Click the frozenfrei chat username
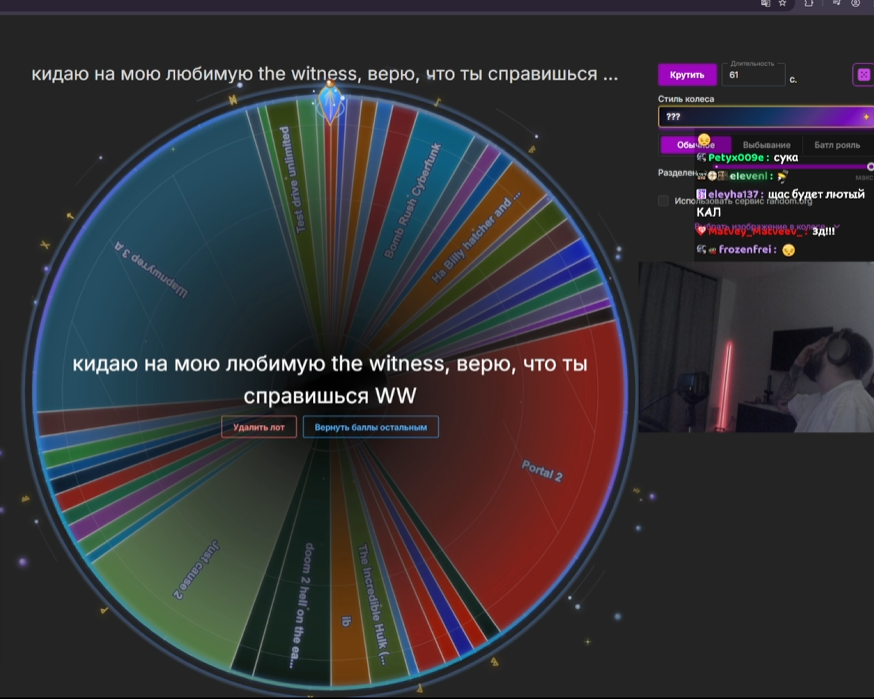The height and width of the screenshot is (699, 874). point(745,249)
